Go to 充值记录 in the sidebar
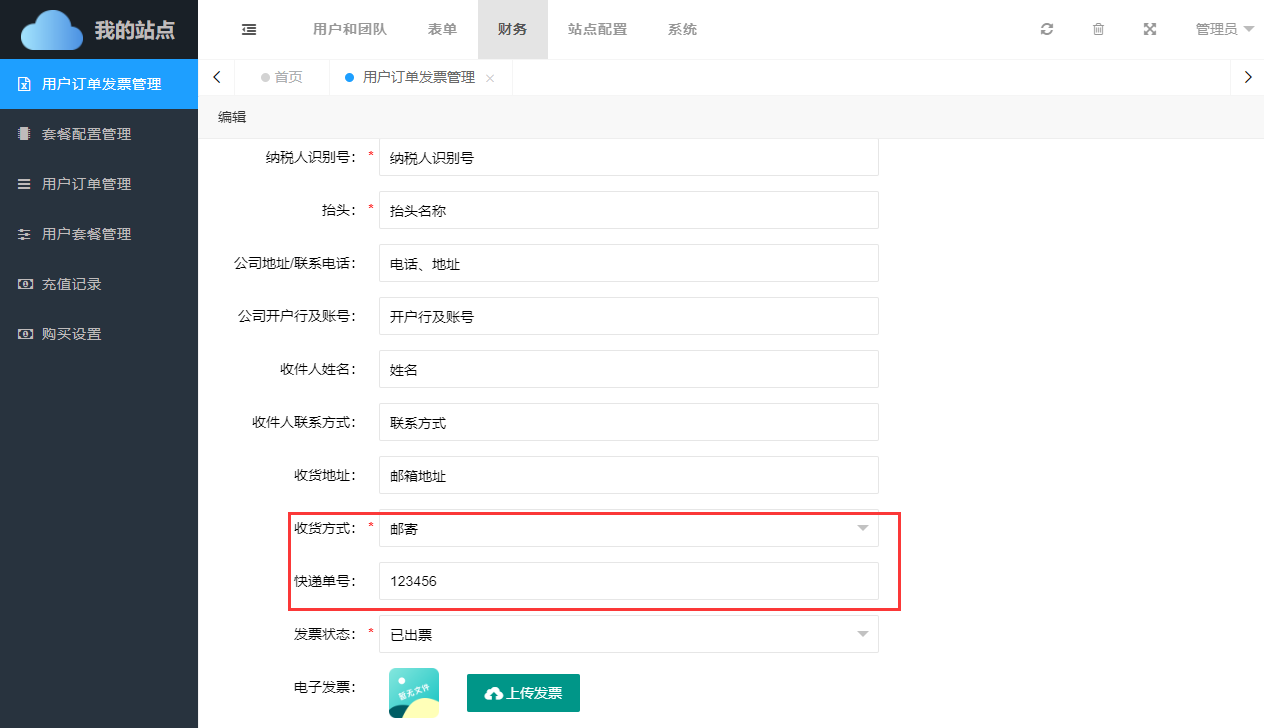Viewport: 1264px width, 728px height. pos(71,284)
